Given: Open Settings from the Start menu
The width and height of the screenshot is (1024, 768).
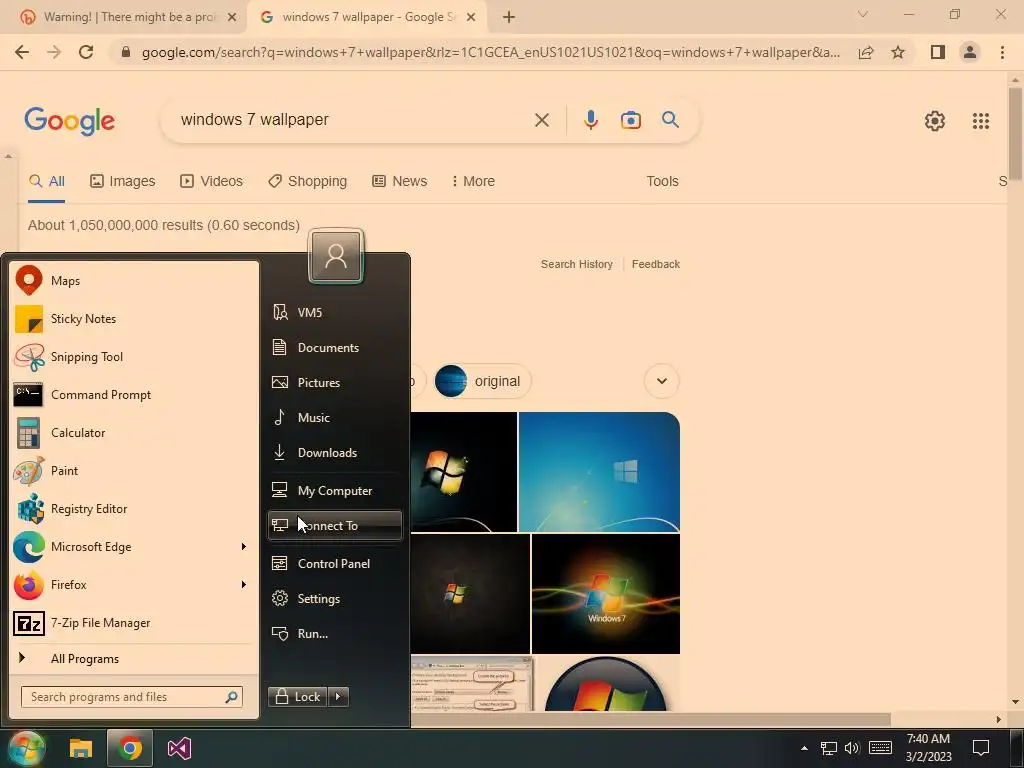Looking at the screenshot, I should [334, 598].
